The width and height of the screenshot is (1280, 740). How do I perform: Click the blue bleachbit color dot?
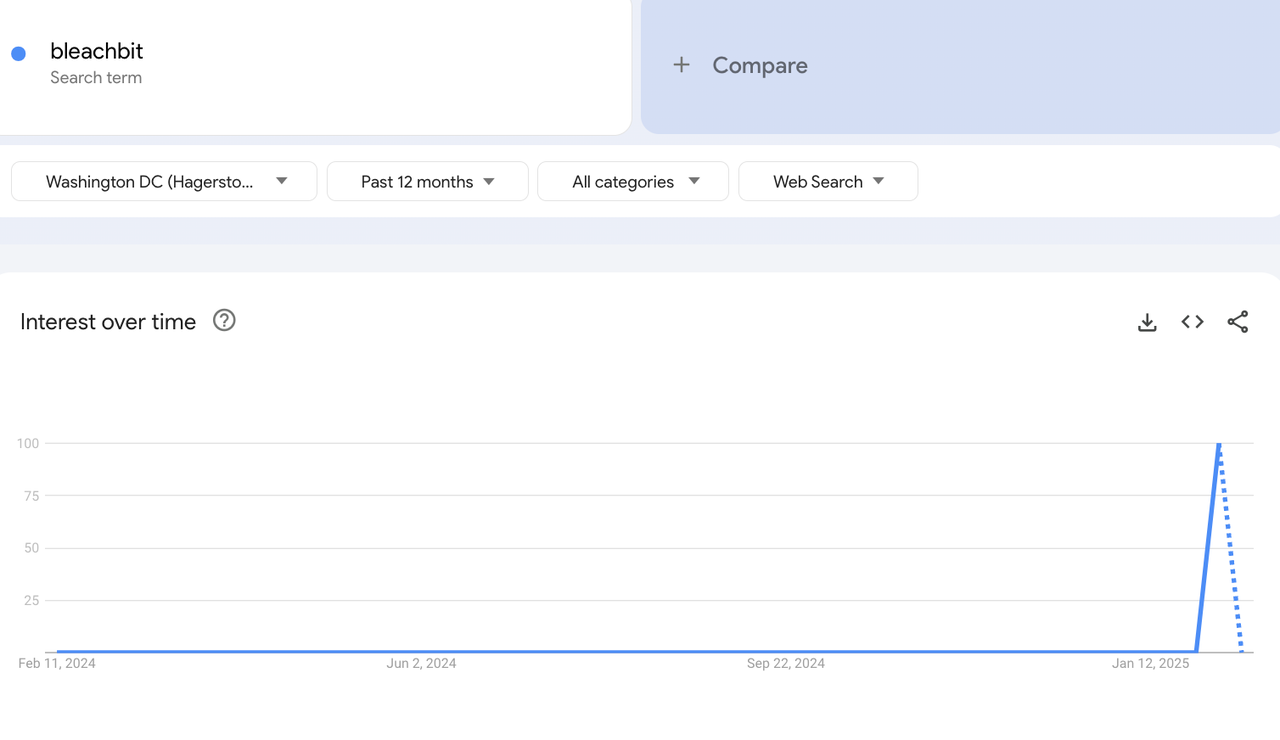(18, 53)
